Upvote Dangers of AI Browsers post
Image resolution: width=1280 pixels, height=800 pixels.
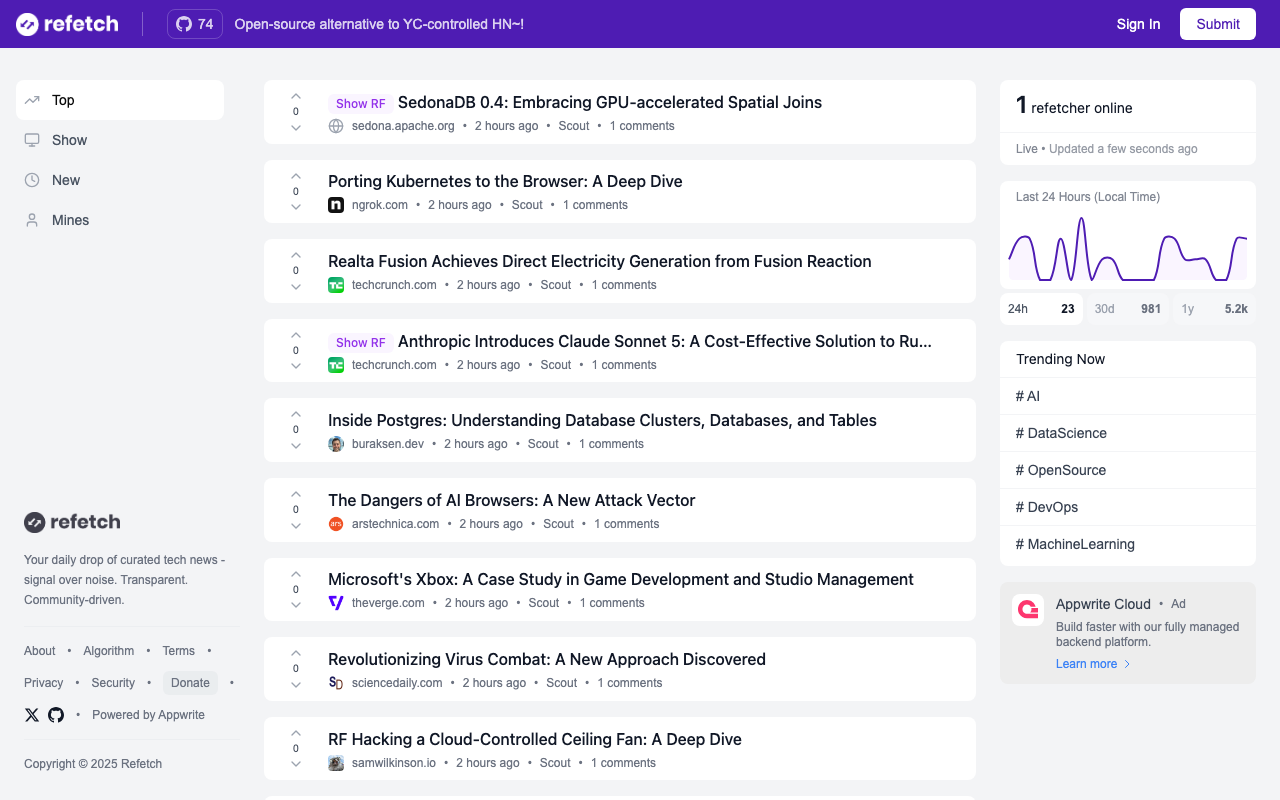[x=296, y=494]
